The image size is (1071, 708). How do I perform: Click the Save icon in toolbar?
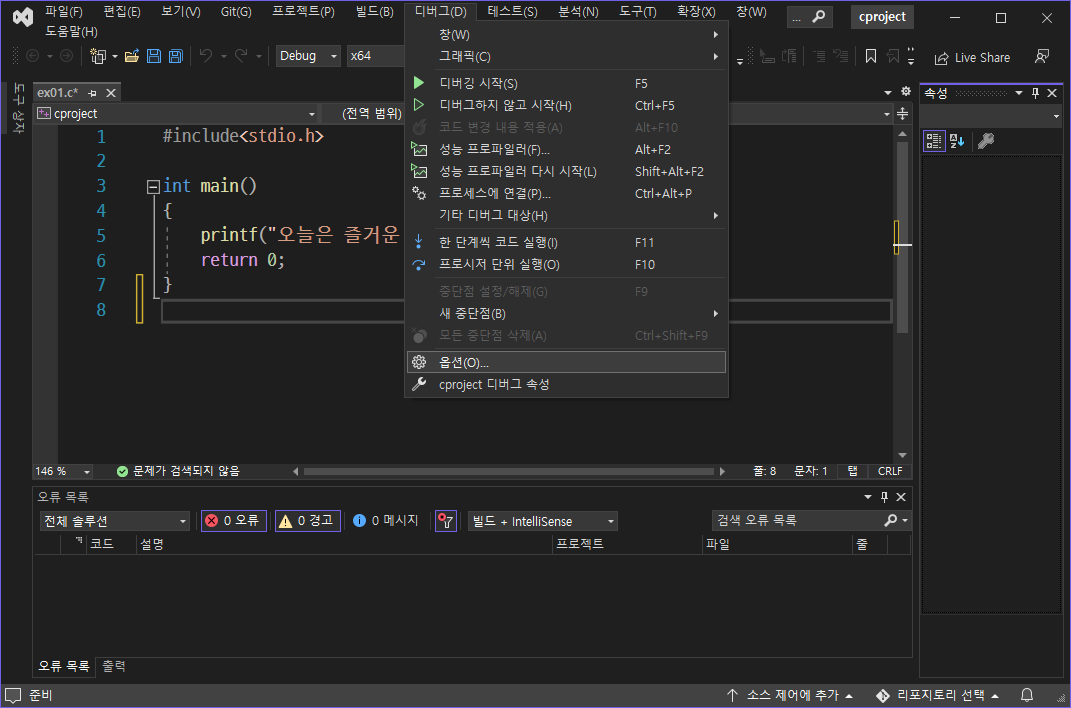154,56
